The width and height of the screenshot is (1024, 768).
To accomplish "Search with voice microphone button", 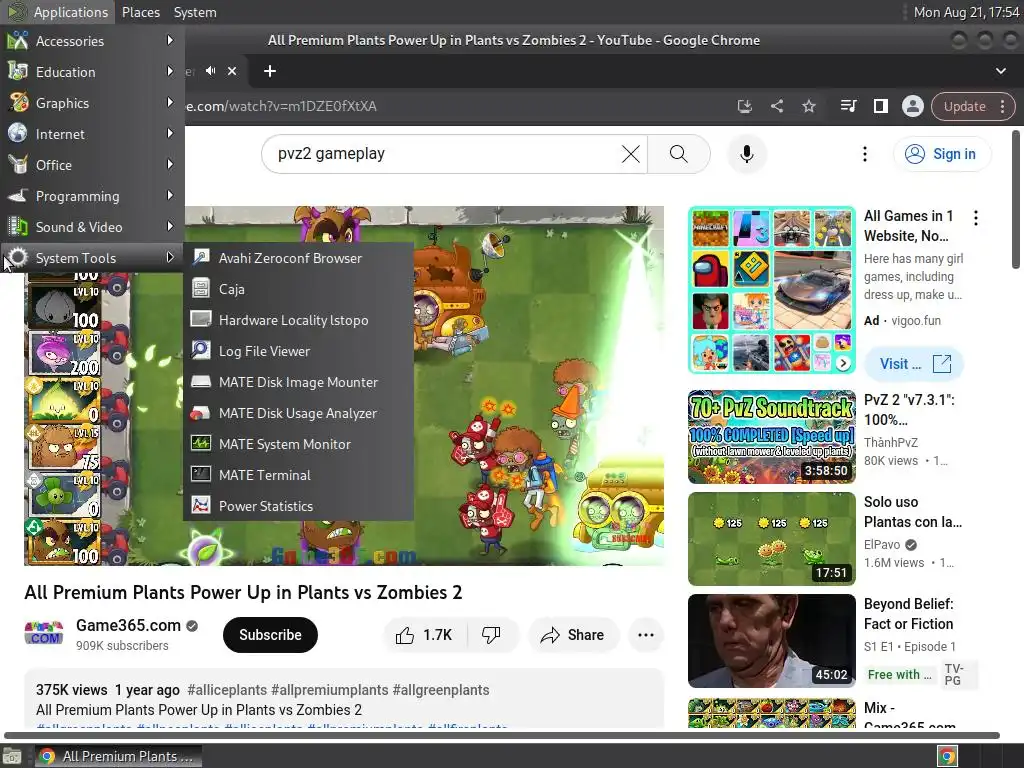I will pos(746,154).
